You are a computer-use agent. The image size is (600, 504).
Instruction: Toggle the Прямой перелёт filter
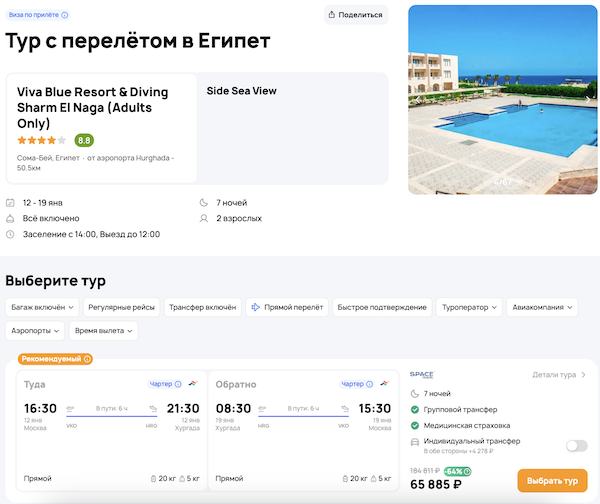pos(287,308)
